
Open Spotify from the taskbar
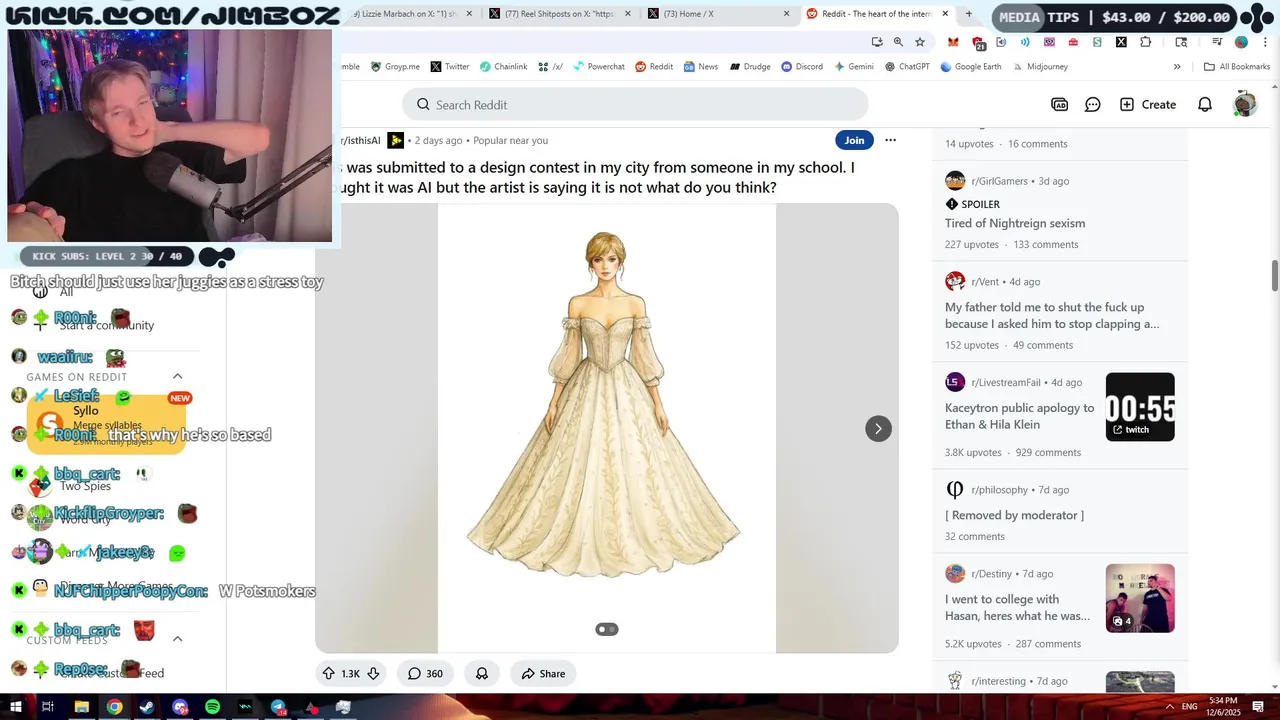coord(213,707)
